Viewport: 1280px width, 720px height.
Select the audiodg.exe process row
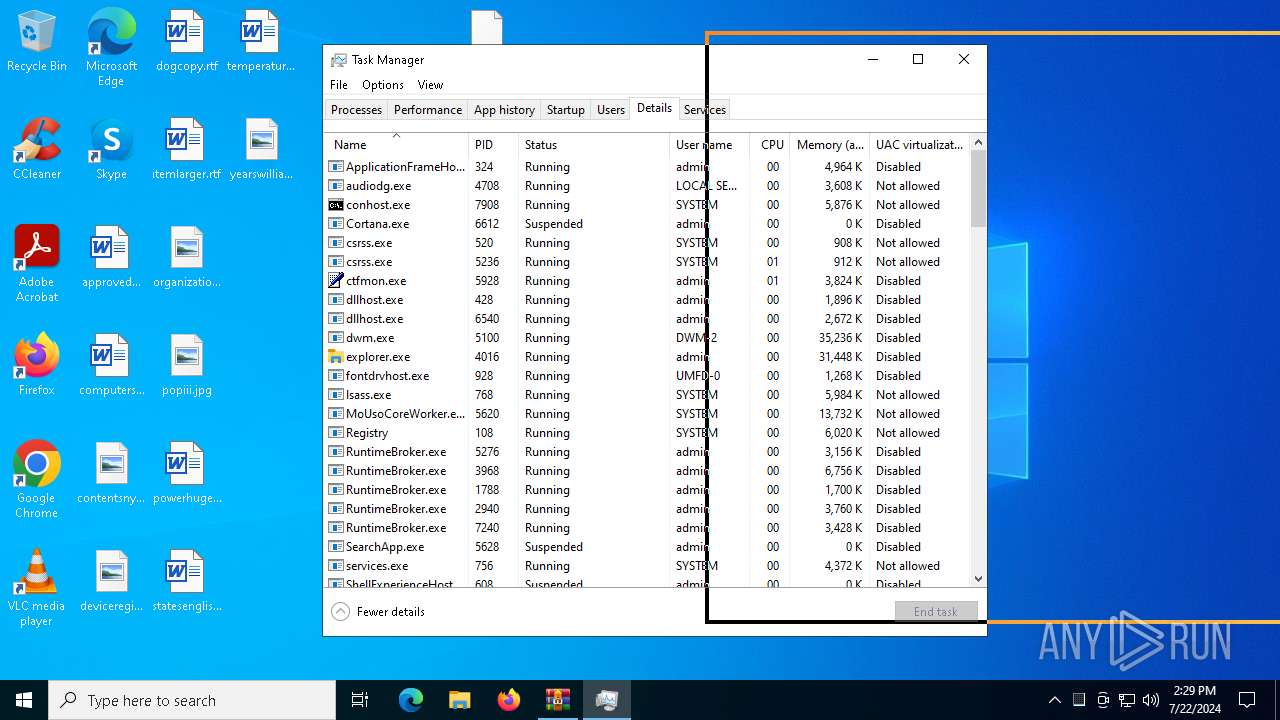click(648, 186)
